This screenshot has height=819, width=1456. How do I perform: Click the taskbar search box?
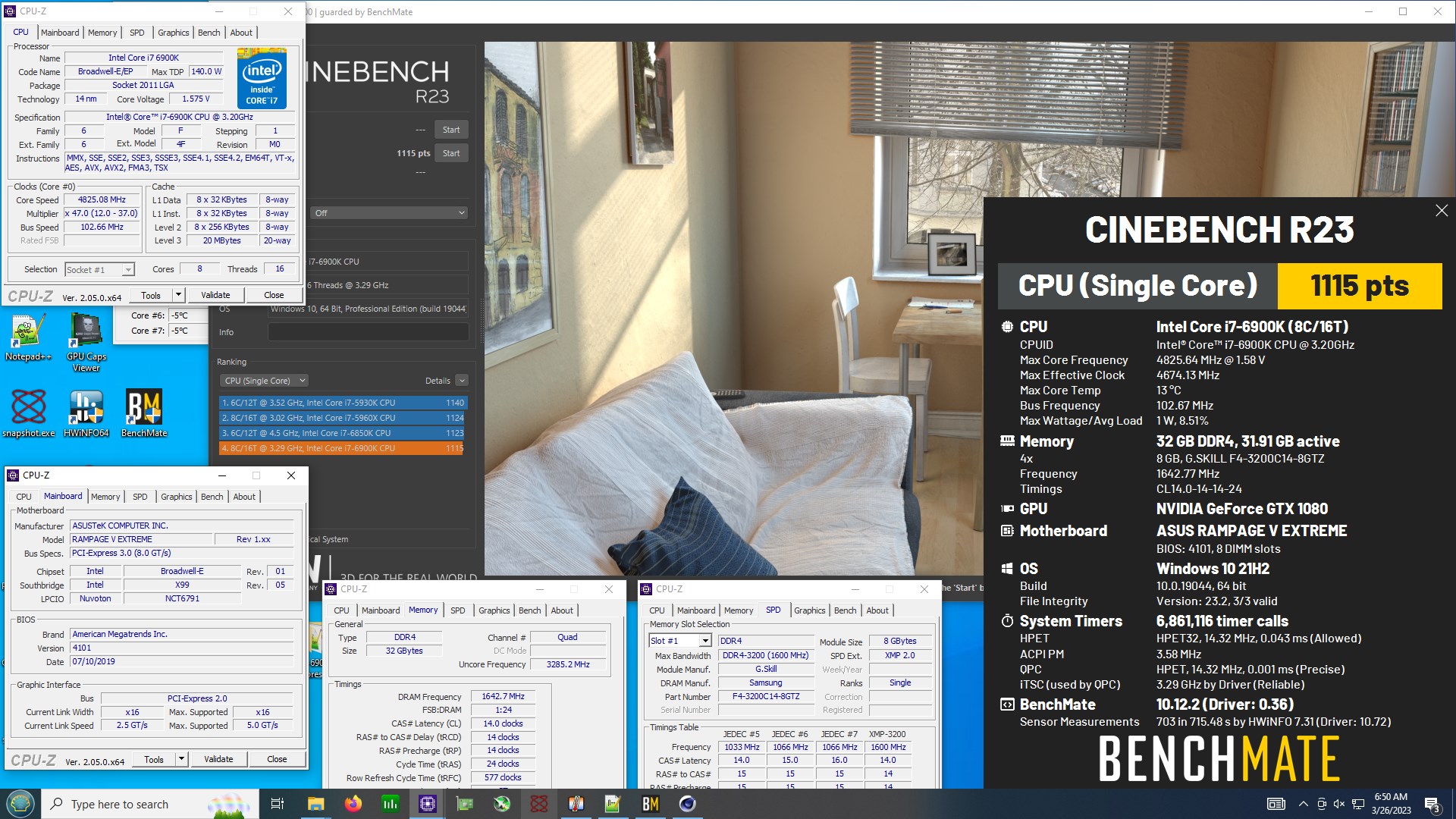(x=149, y=804)
